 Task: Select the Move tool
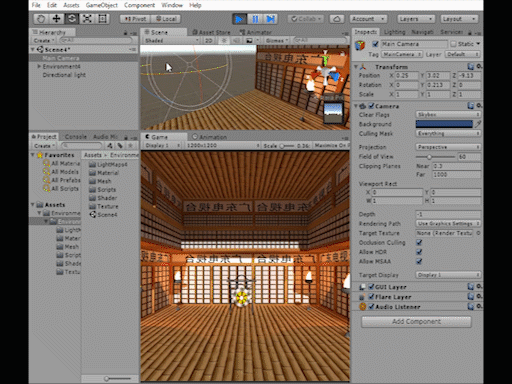[56, 19]
